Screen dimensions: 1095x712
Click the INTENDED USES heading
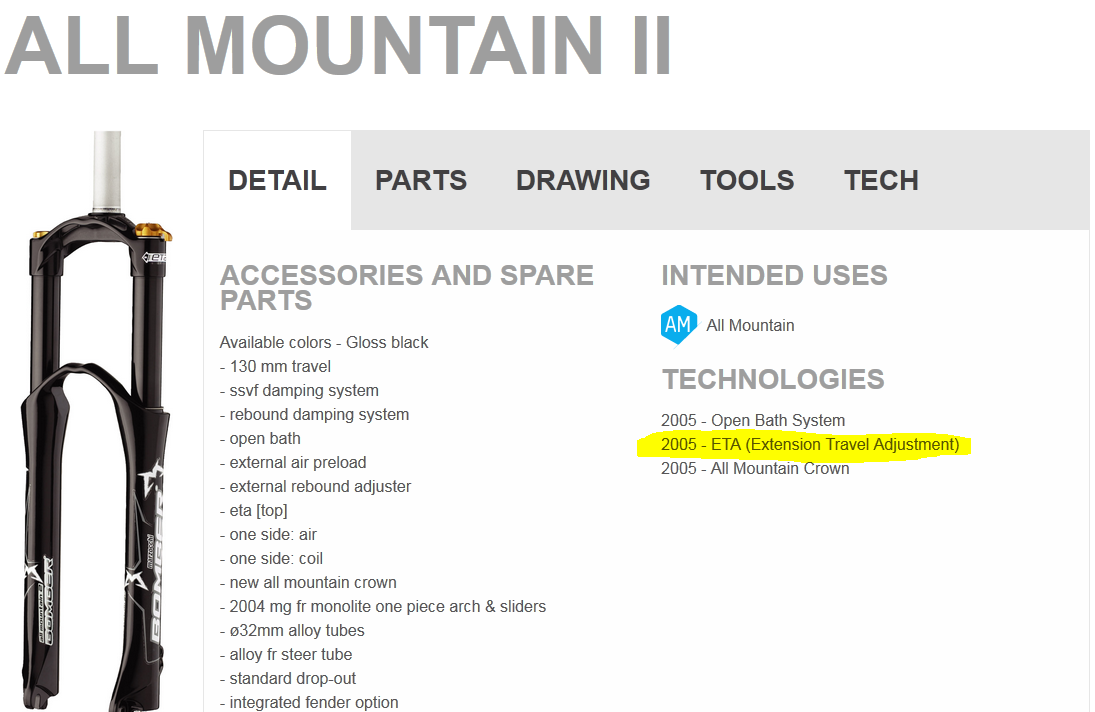[x=774, y=275]
